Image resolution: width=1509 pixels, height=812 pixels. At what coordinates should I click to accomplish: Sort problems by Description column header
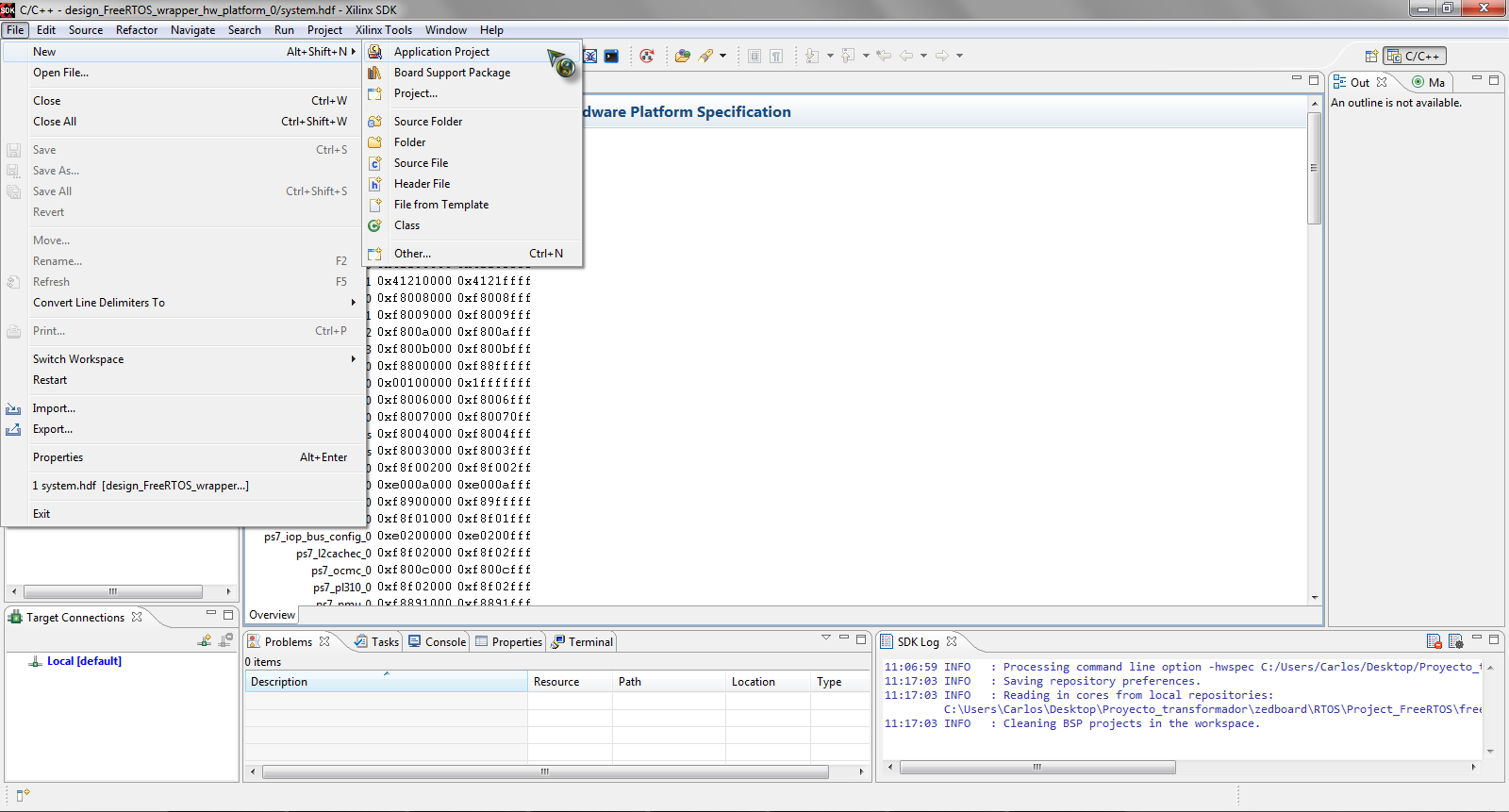coord(386,682)
